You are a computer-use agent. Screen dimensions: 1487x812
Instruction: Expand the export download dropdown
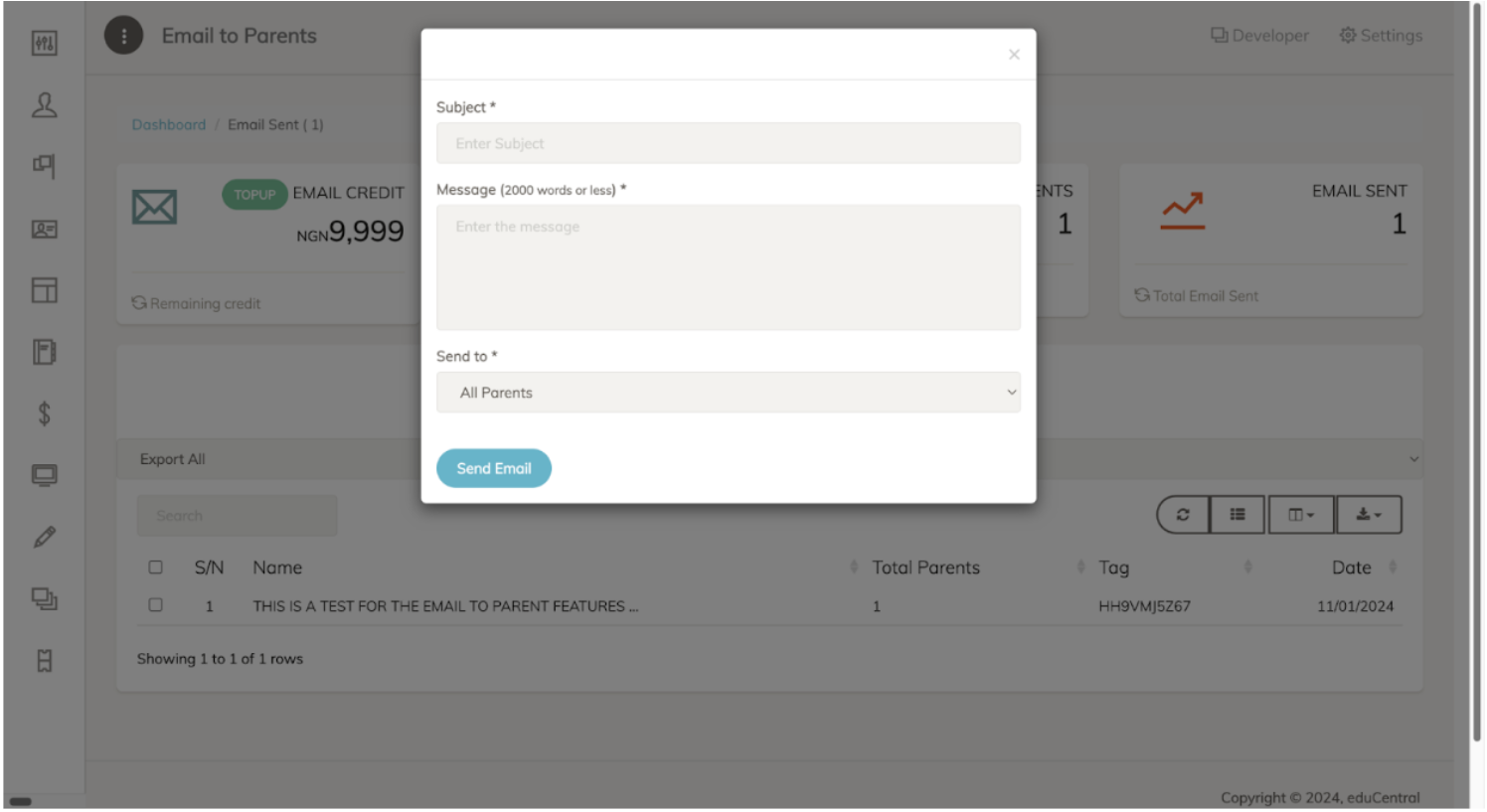pyautogui.click(x=1369, y=515)
